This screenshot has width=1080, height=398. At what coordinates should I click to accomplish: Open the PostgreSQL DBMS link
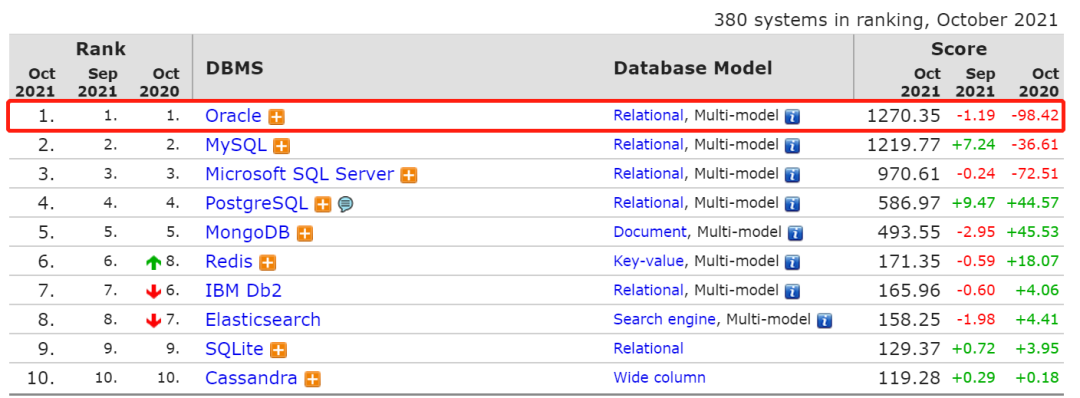pyautogui.click(x=257, y=203)
